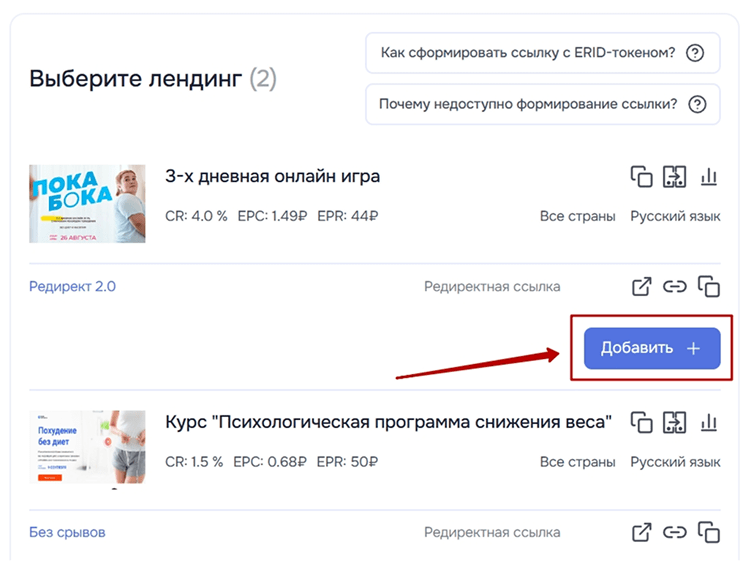Open the Редирект 2.0 link
This screenshot has width=750, height=561.
(72, 286)
